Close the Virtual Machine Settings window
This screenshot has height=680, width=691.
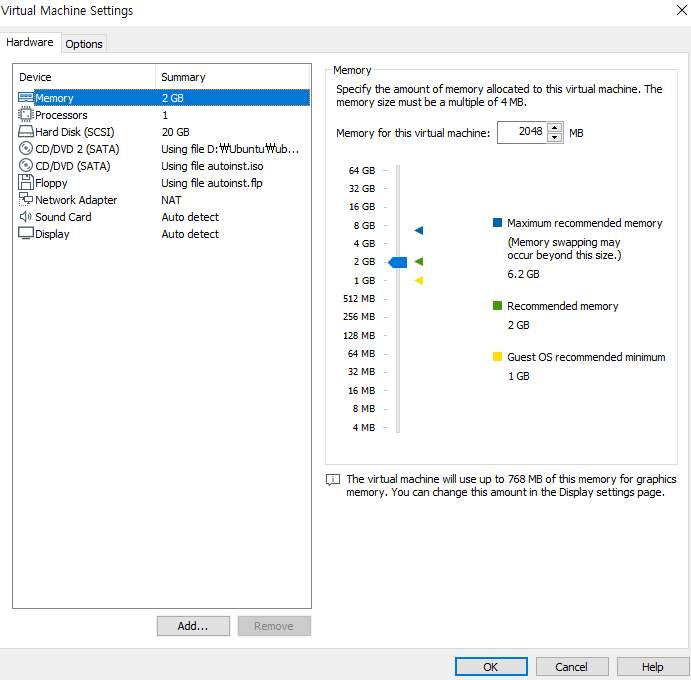click(x=681, y=10)
